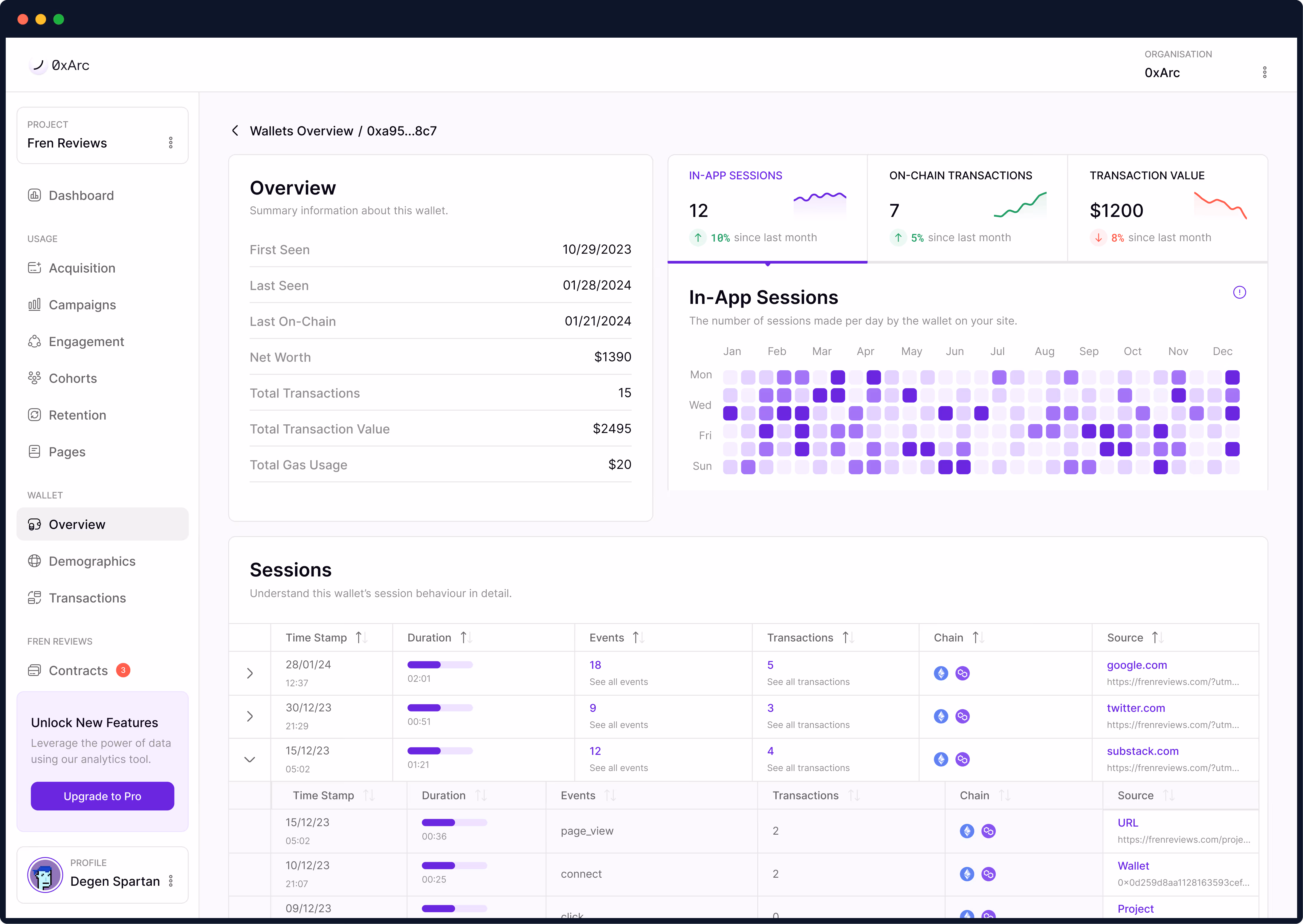The image size is (1303, 924).
Task: Click the Demographics globe icon
Action: pos(34,561)
